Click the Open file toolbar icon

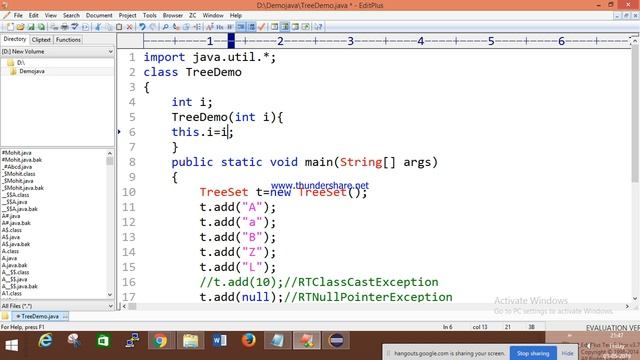click(20, 27)
